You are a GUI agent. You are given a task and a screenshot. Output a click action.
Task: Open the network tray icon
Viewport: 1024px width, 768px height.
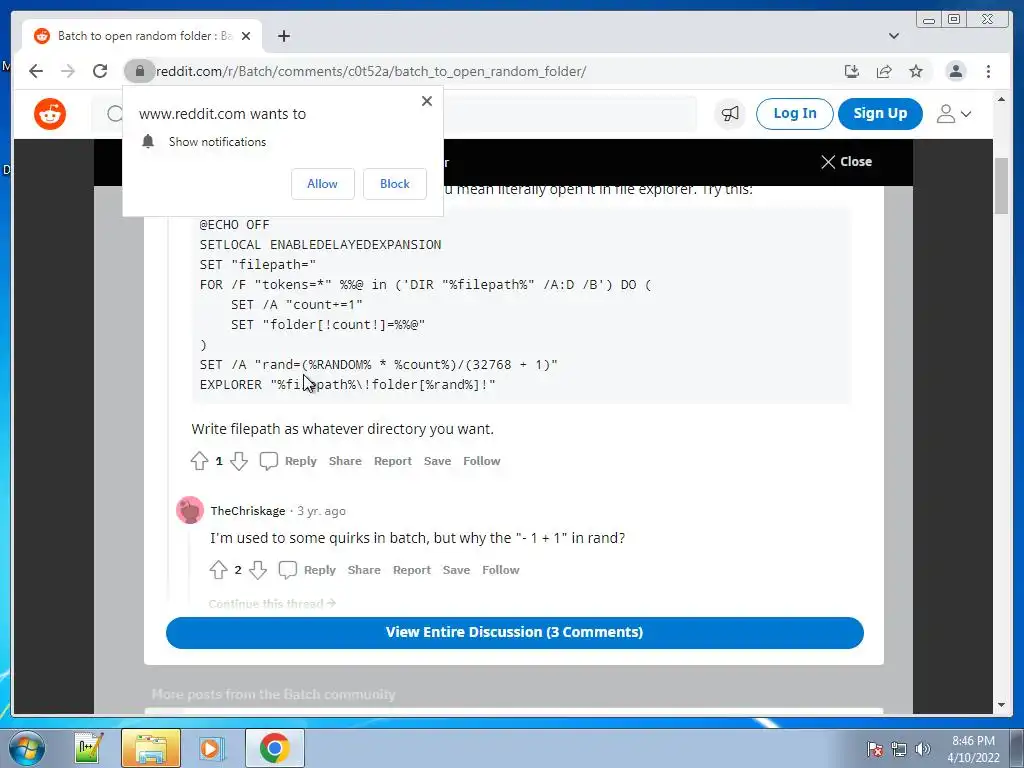(899, 749)
